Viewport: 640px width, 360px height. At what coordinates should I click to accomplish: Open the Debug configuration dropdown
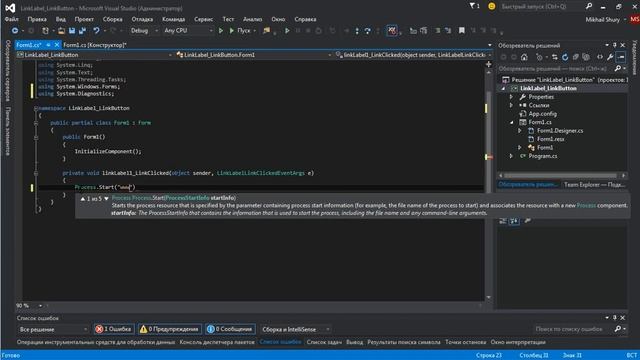tap(144, 31)
